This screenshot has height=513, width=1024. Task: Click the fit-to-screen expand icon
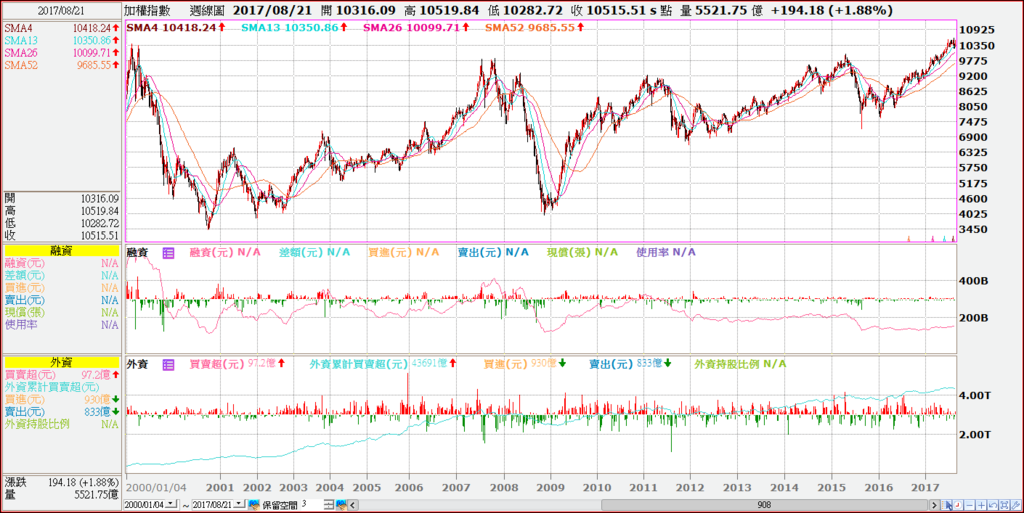1004,505
